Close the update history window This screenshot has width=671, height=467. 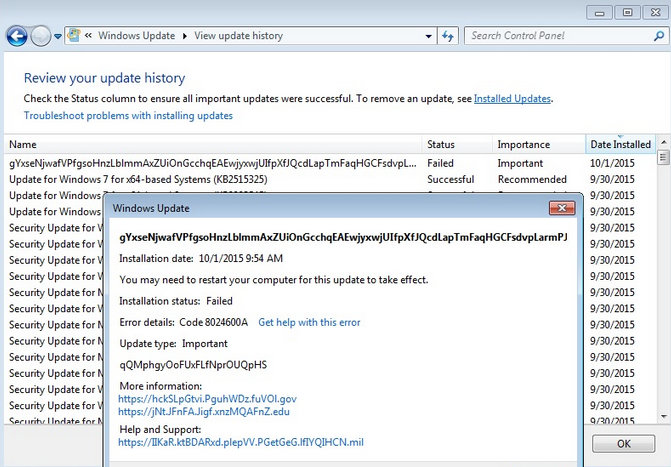tap(655, 12)
